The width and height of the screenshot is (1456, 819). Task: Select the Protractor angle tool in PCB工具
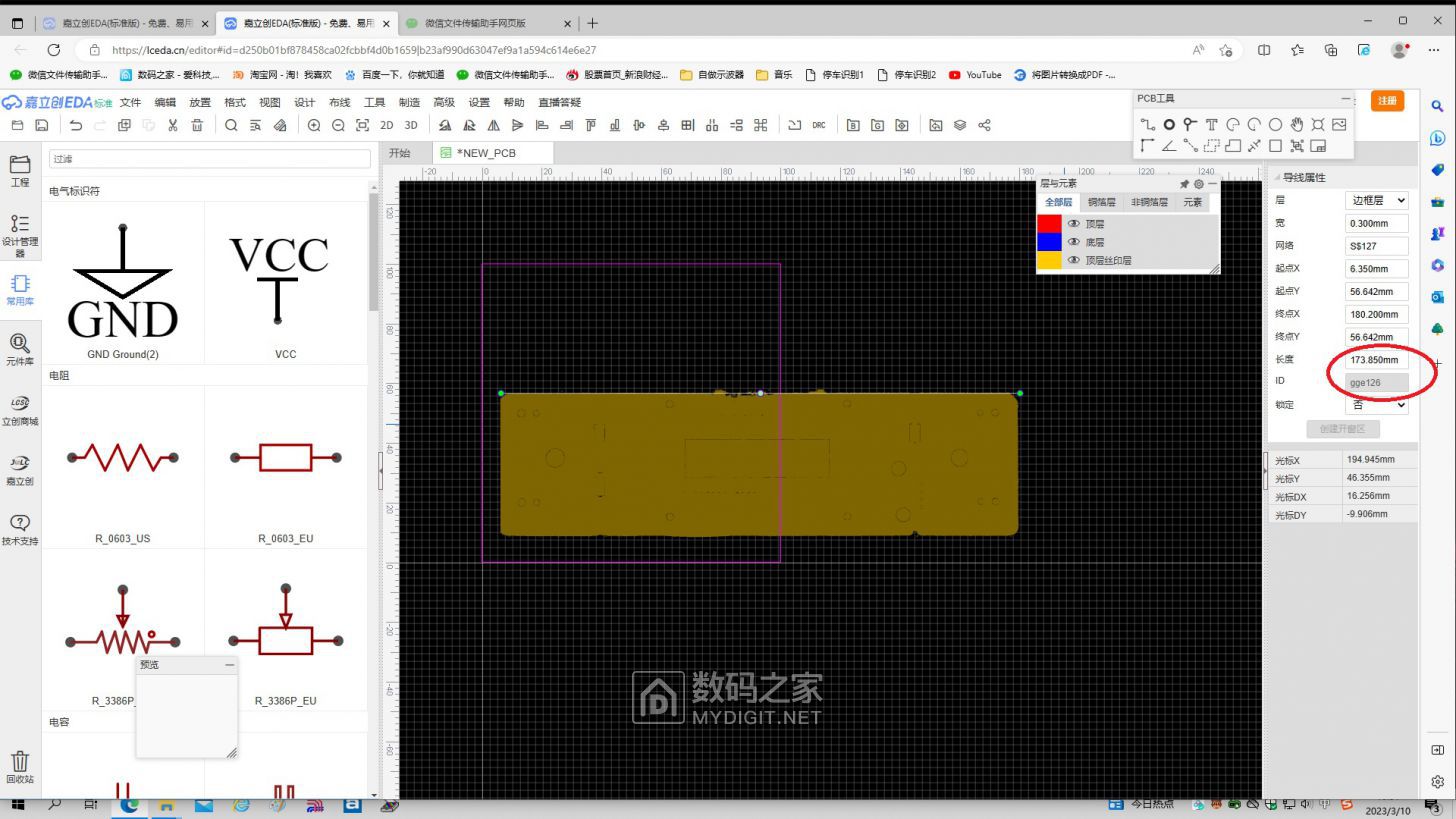[x=1168, y=146]
